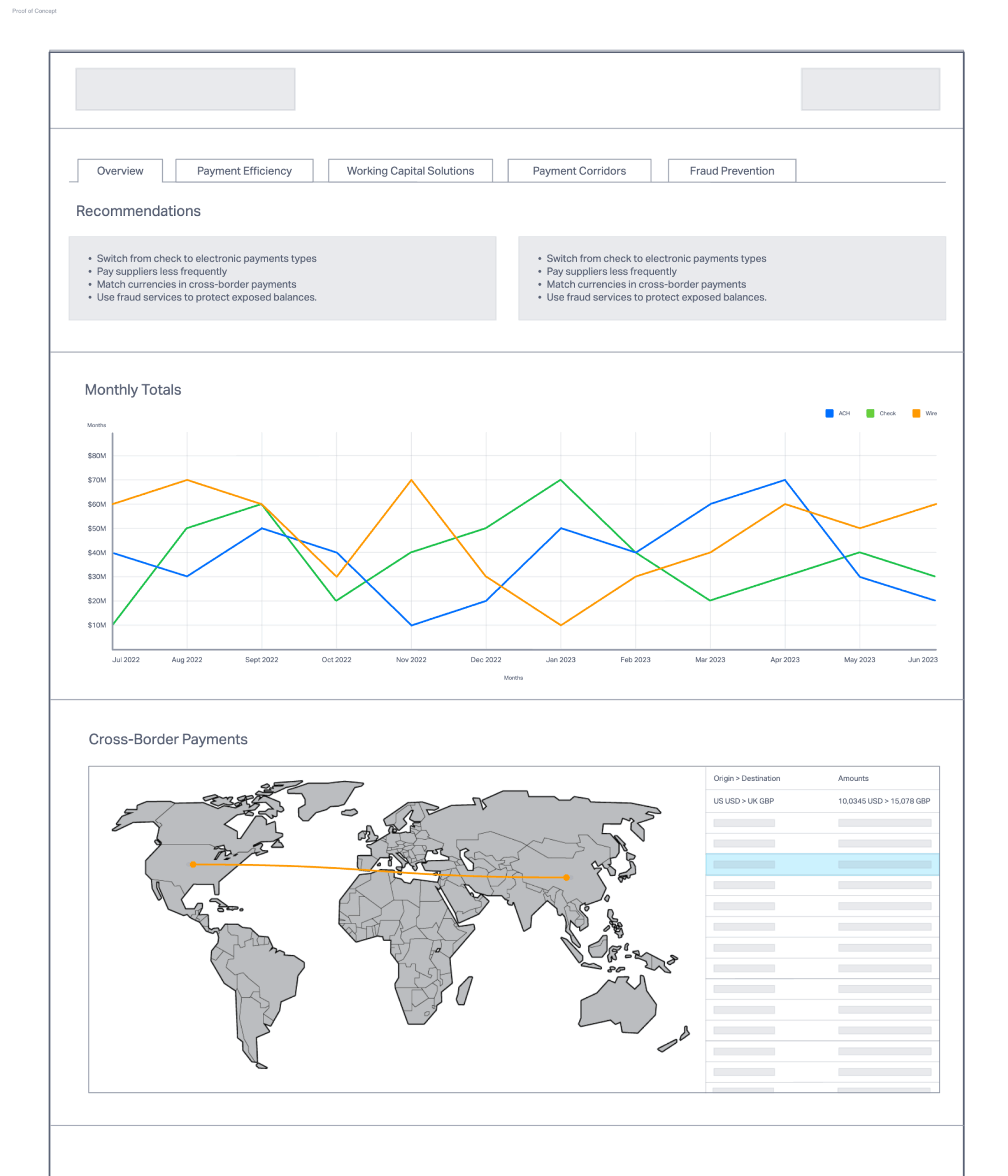Click the China destination point on the map
1008x1176 pixels.
(566, 877)
